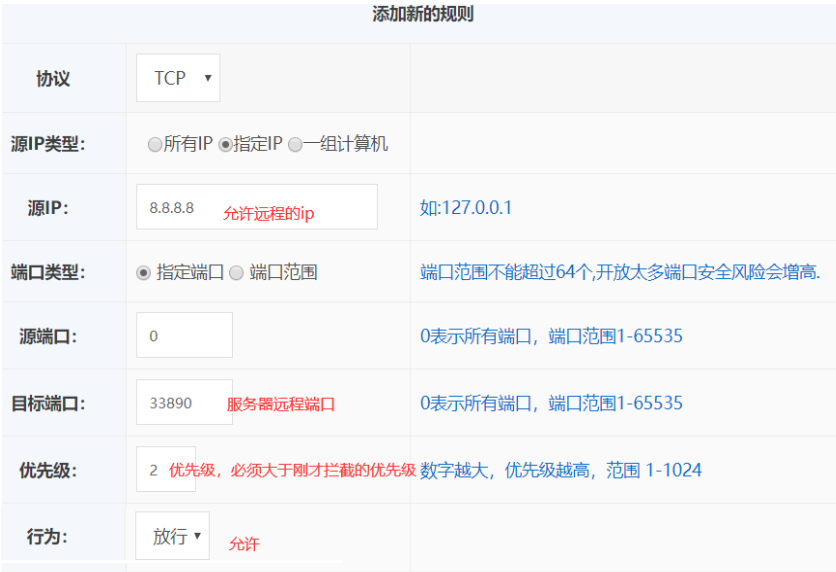Click the example hint 如:127.0.0.1
Viewport: 836px width, 572px height.
point(466,207)
